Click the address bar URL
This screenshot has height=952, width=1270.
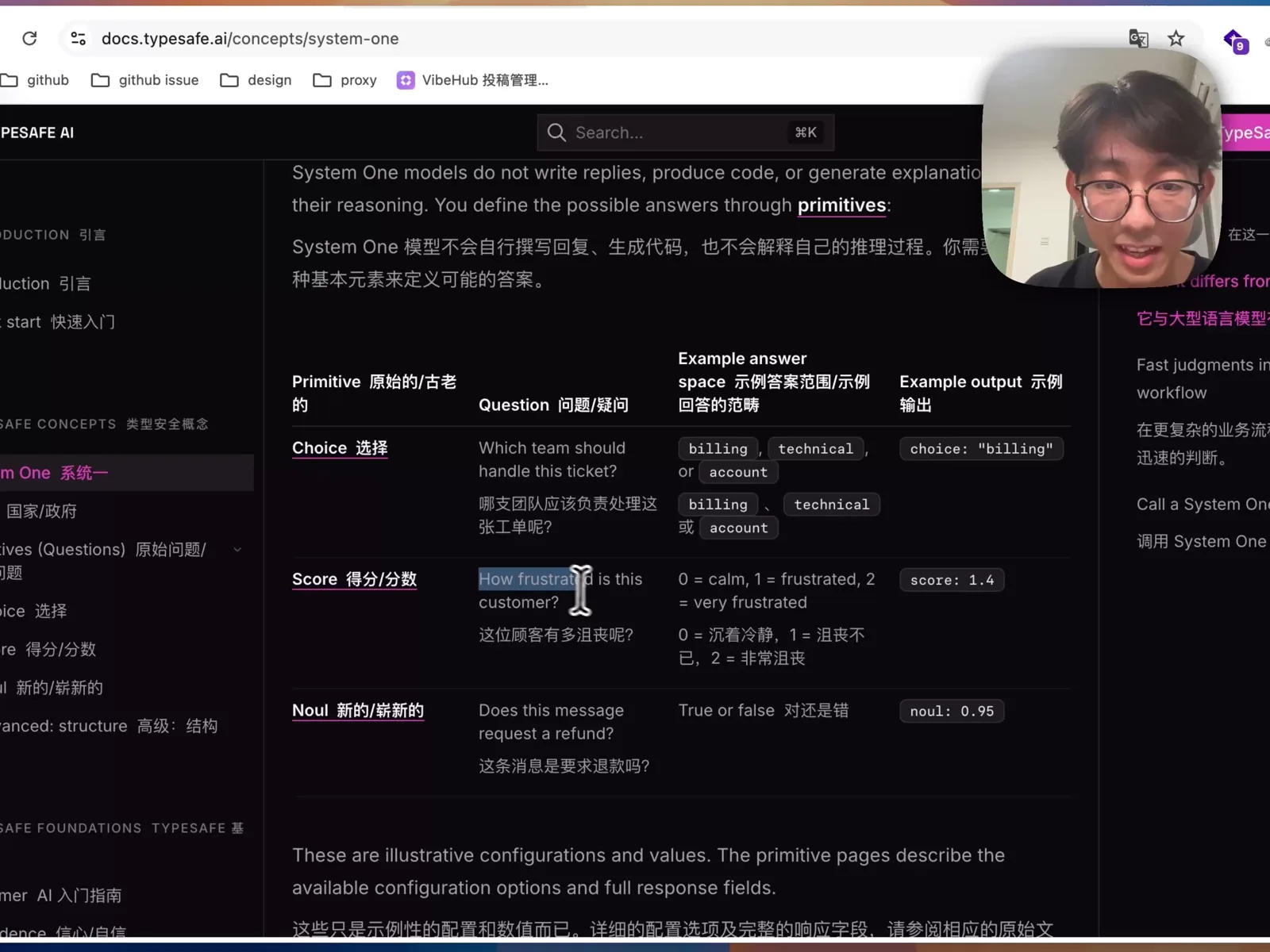click(250, 39)
